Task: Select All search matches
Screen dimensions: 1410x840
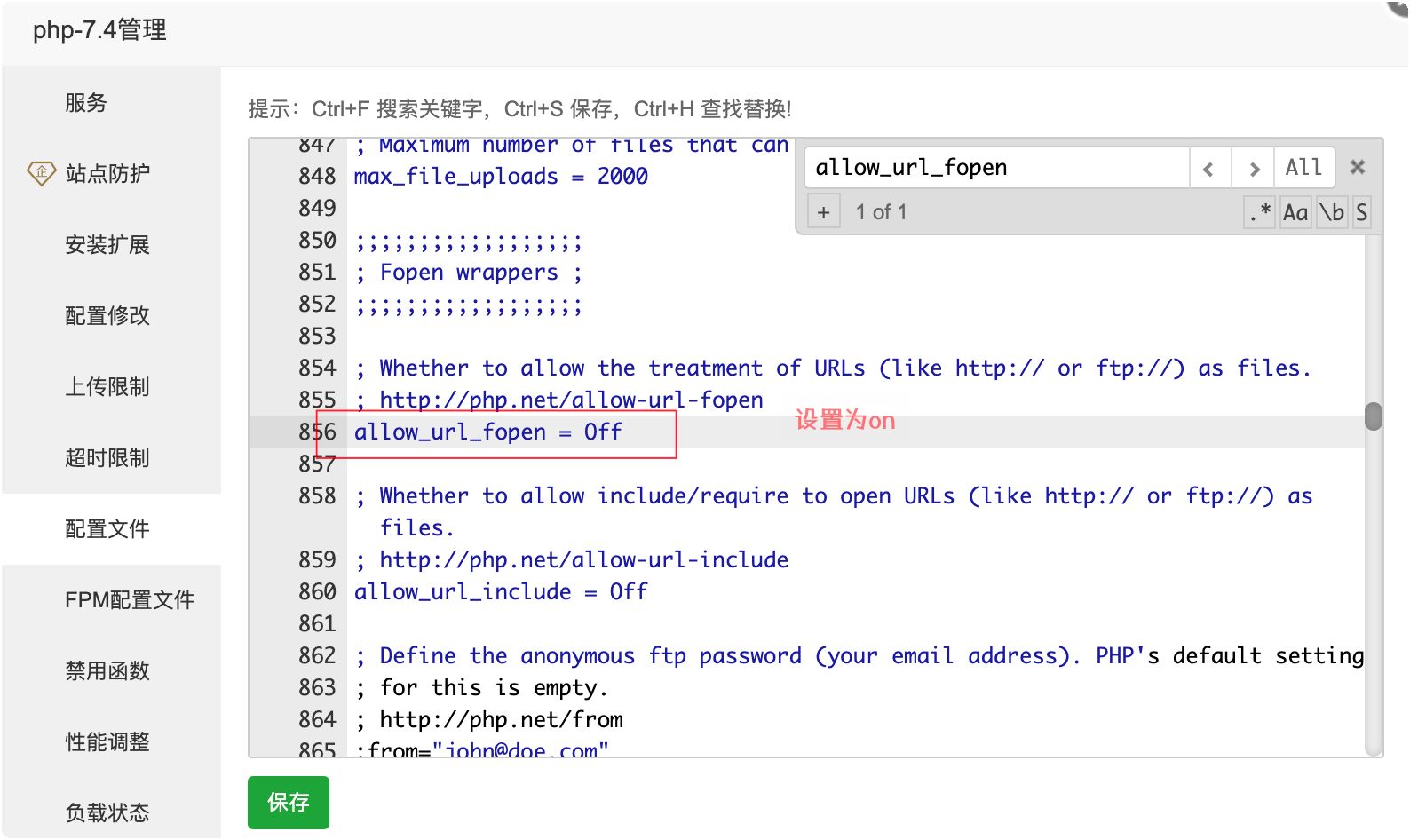Action: (1303, 168)
